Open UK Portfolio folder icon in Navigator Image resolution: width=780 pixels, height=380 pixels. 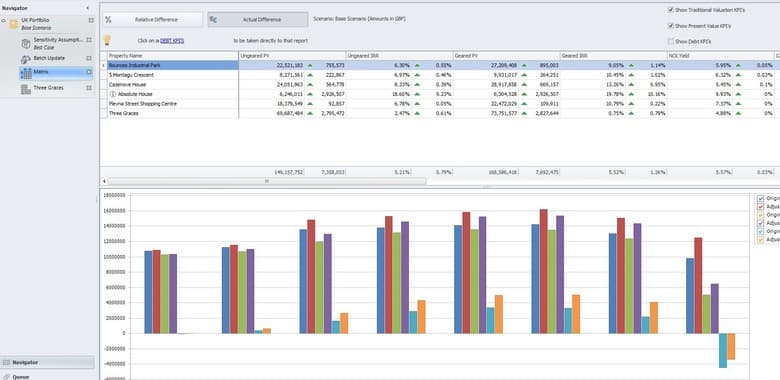[x=14, y=24]
